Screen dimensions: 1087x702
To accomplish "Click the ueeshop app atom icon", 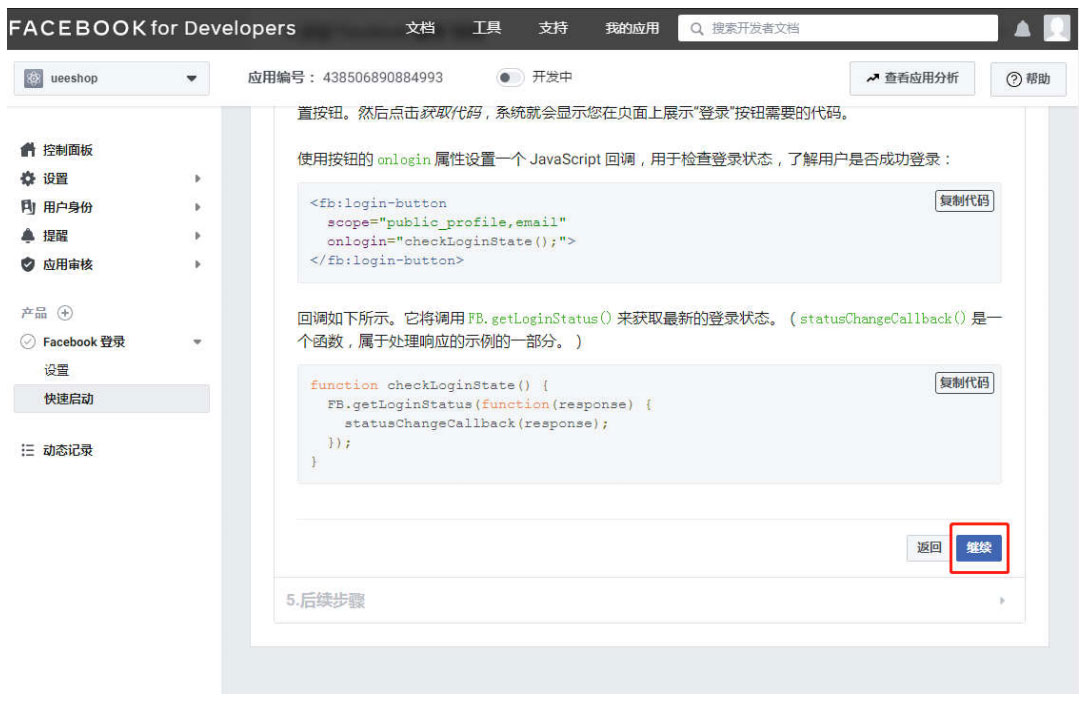I will point(32,78).
